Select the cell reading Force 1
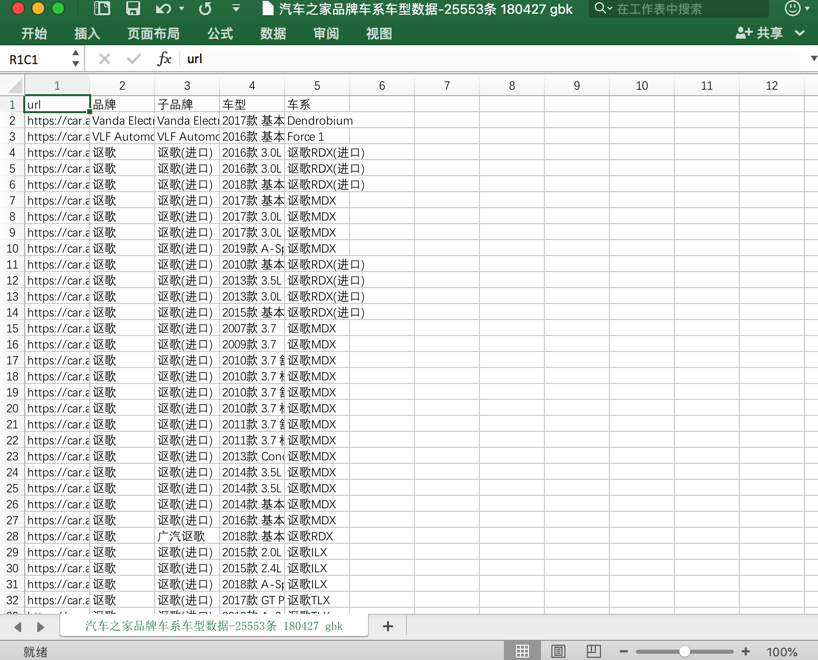 [x=317, y=137]
